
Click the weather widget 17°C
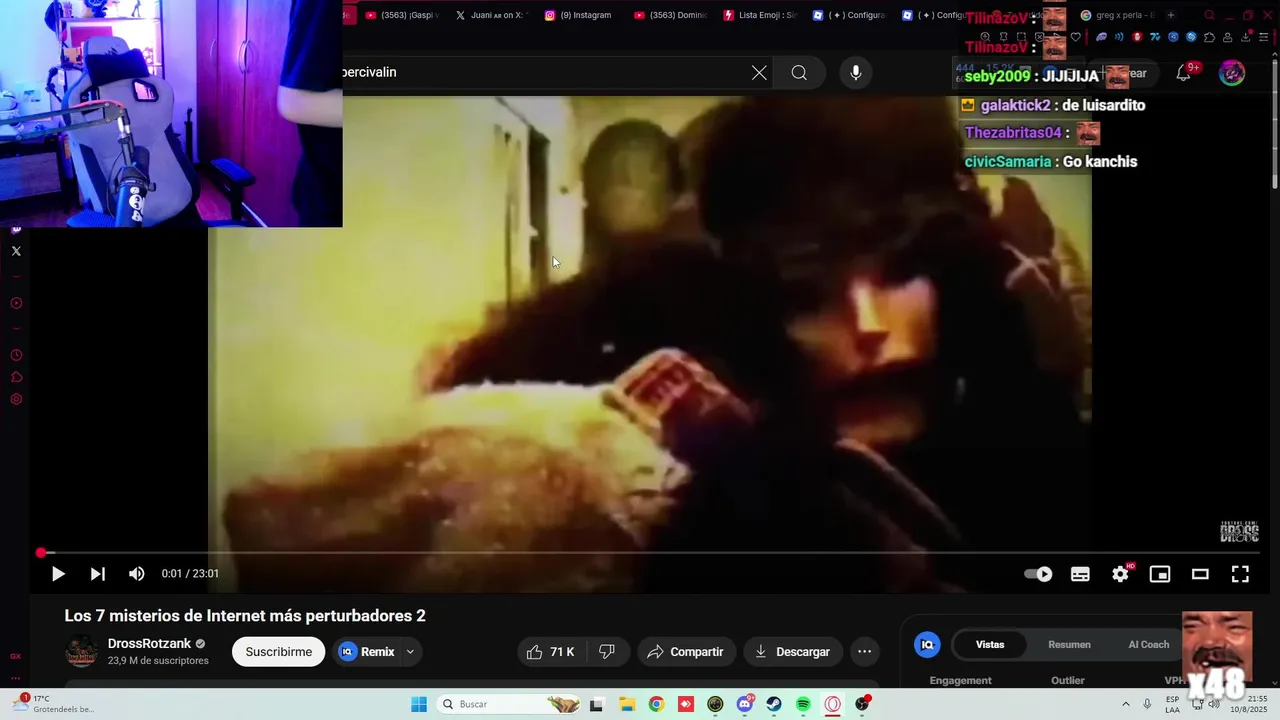(54, 704)
